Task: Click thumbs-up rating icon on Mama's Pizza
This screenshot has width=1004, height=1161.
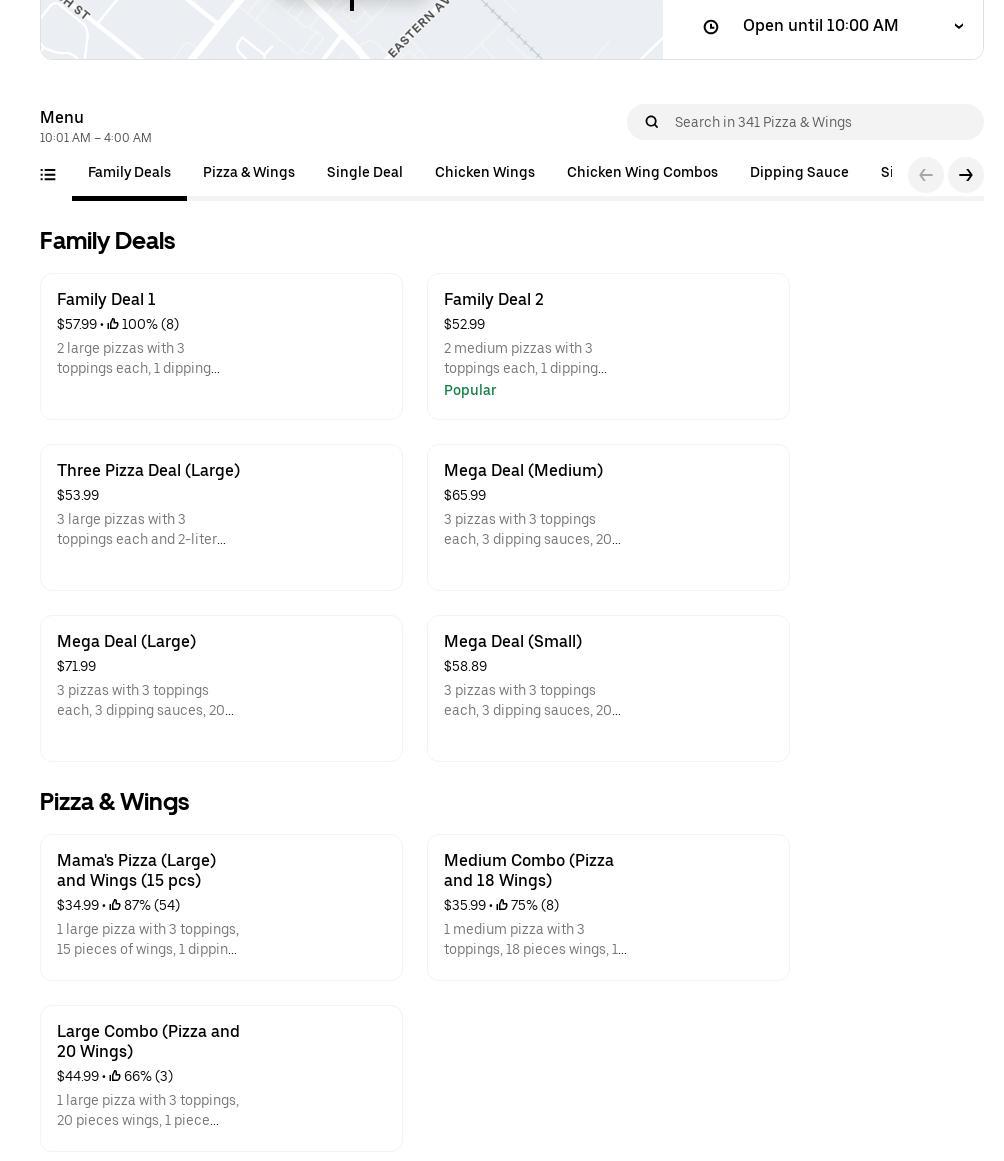Action: tap(115, 905)
